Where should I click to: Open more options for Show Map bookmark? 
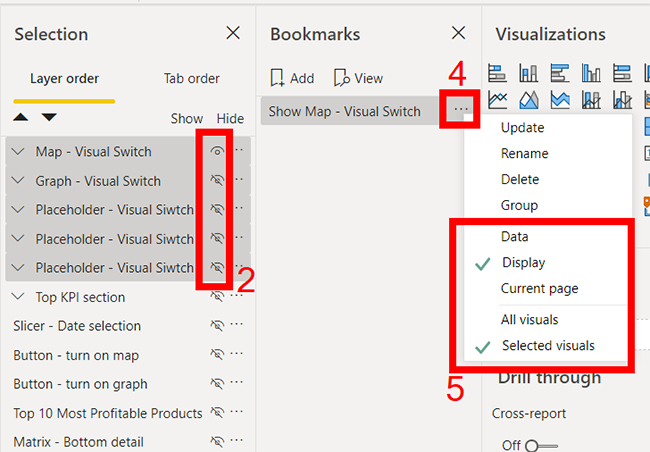point(459,111)
